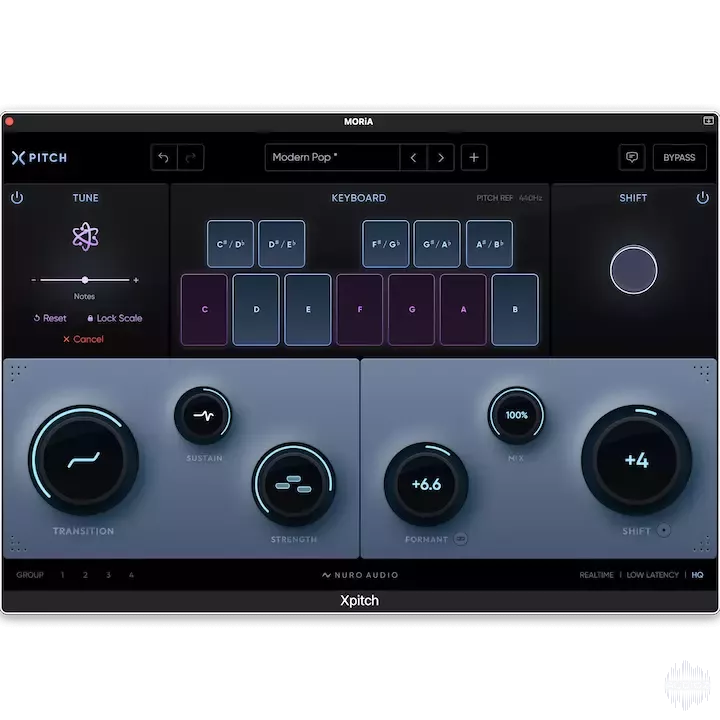
Task: Select the G key on keyboard
Action: (x=411, y=309)
